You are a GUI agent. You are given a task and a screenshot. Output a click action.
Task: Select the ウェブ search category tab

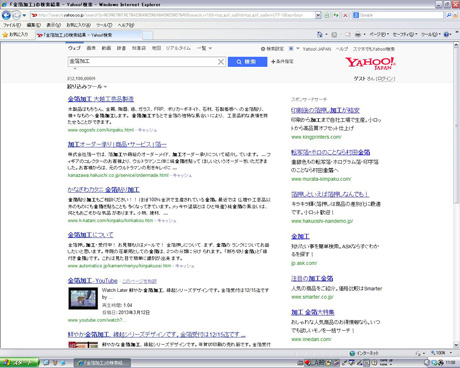click(74, 48)
